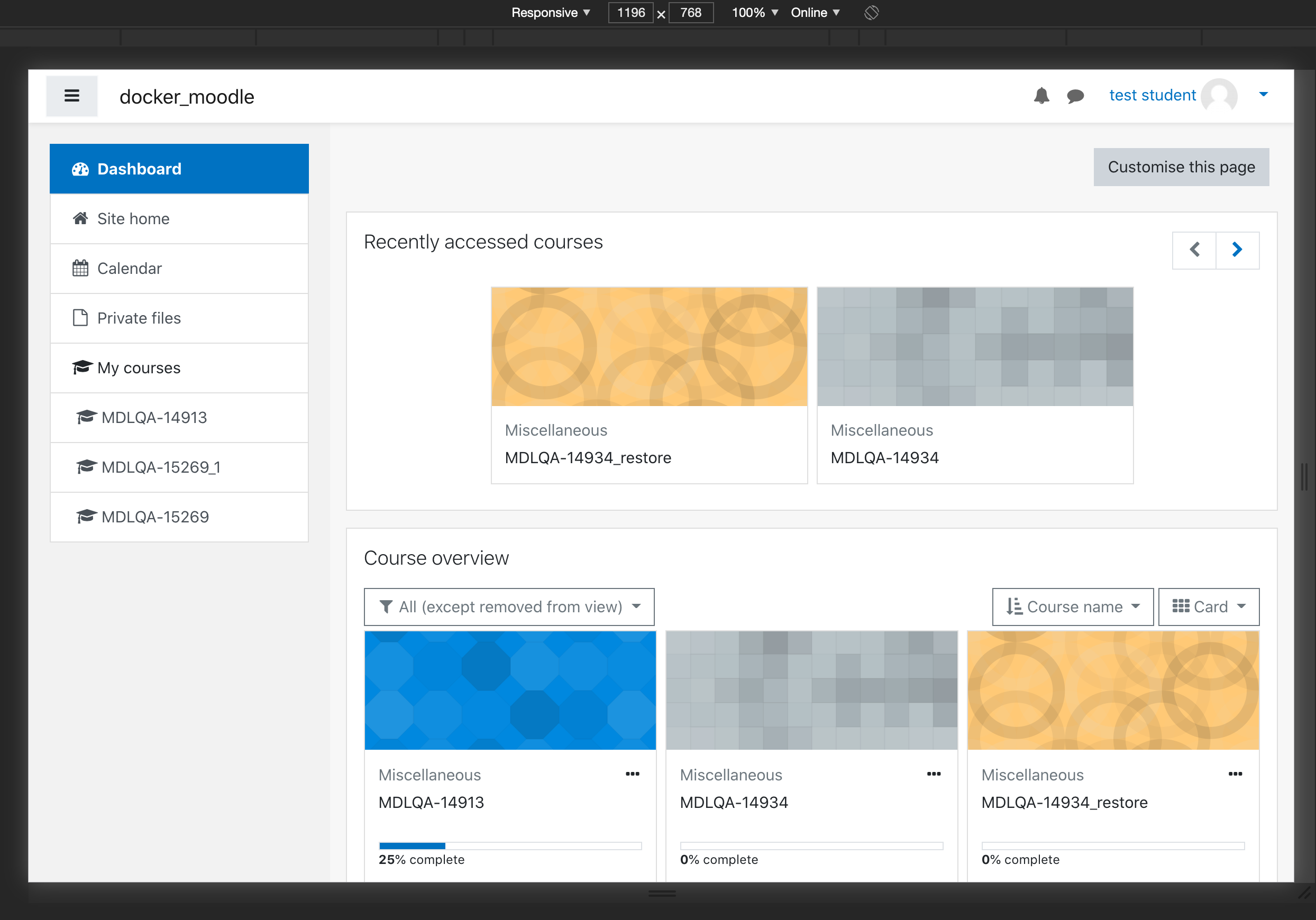Image resolution: width=1316 pixels, height=920 pixels.
Task: Click the Private files document icon
Action: 80,318
